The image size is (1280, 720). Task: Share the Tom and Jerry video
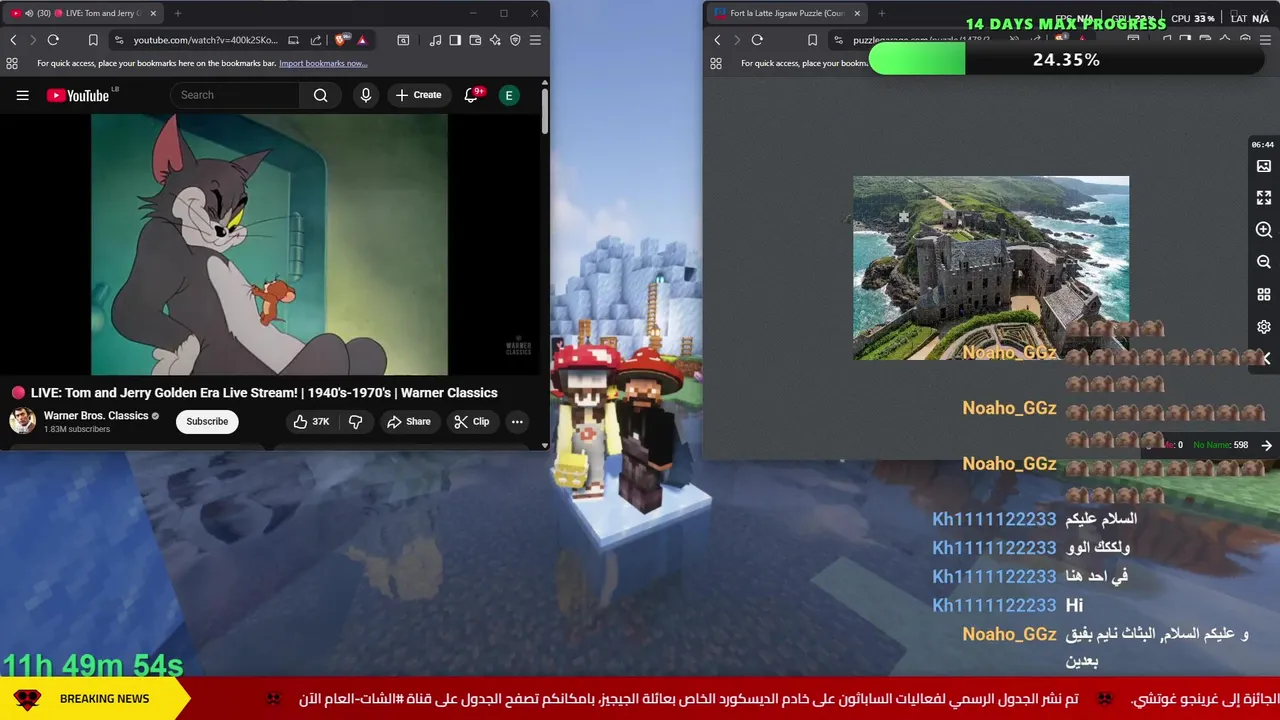point(409,421)
